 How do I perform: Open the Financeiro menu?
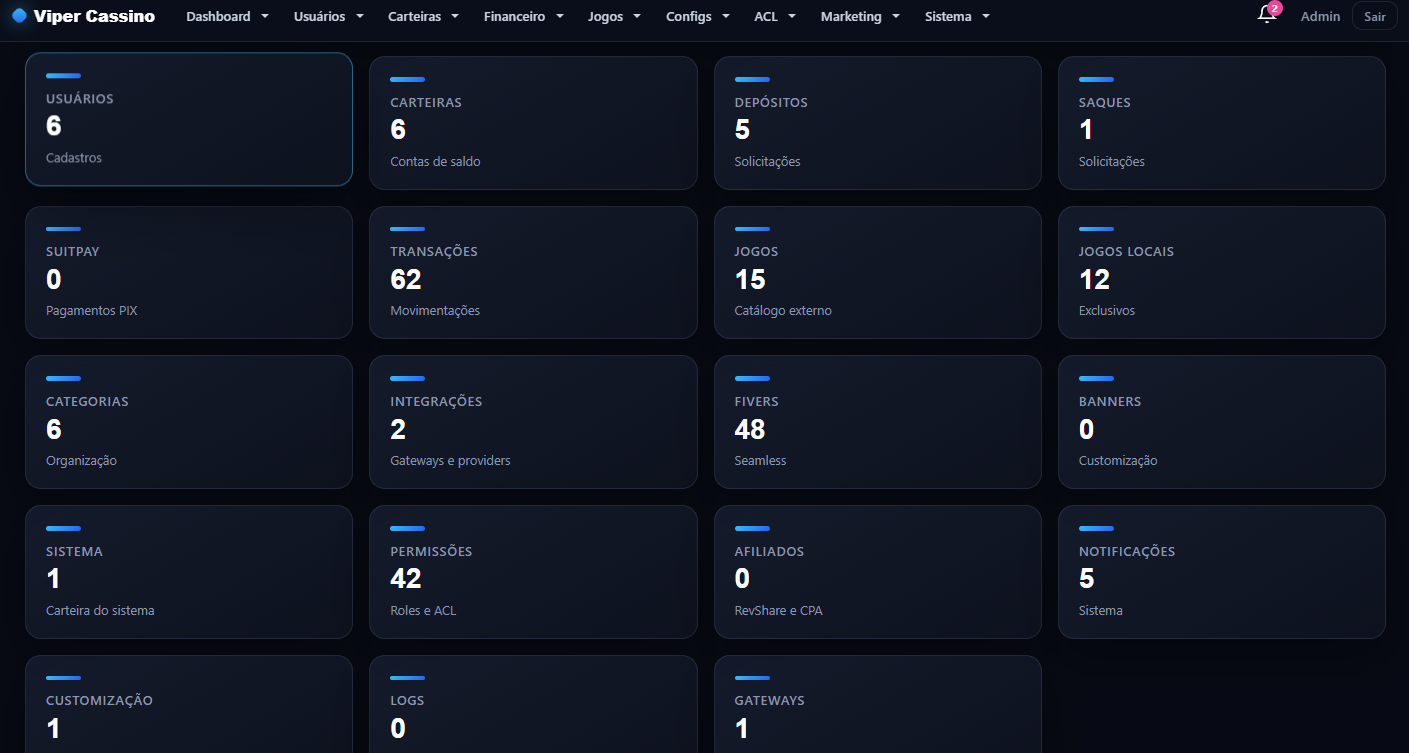[523, 16]
